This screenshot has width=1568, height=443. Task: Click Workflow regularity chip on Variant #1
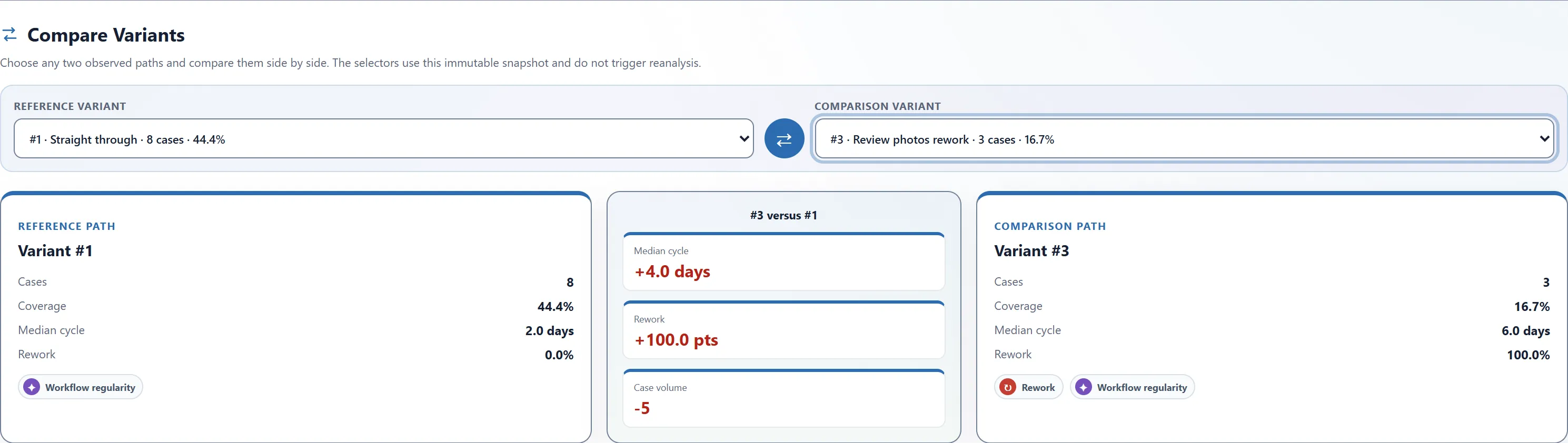[x=81, y=387]
